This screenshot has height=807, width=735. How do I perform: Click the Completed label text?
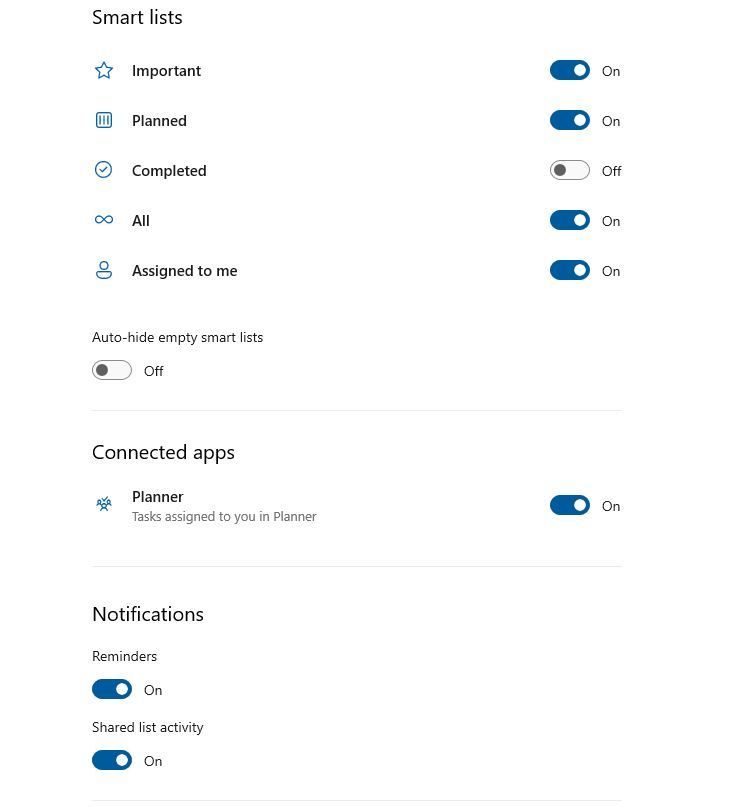tap(169, 171)
